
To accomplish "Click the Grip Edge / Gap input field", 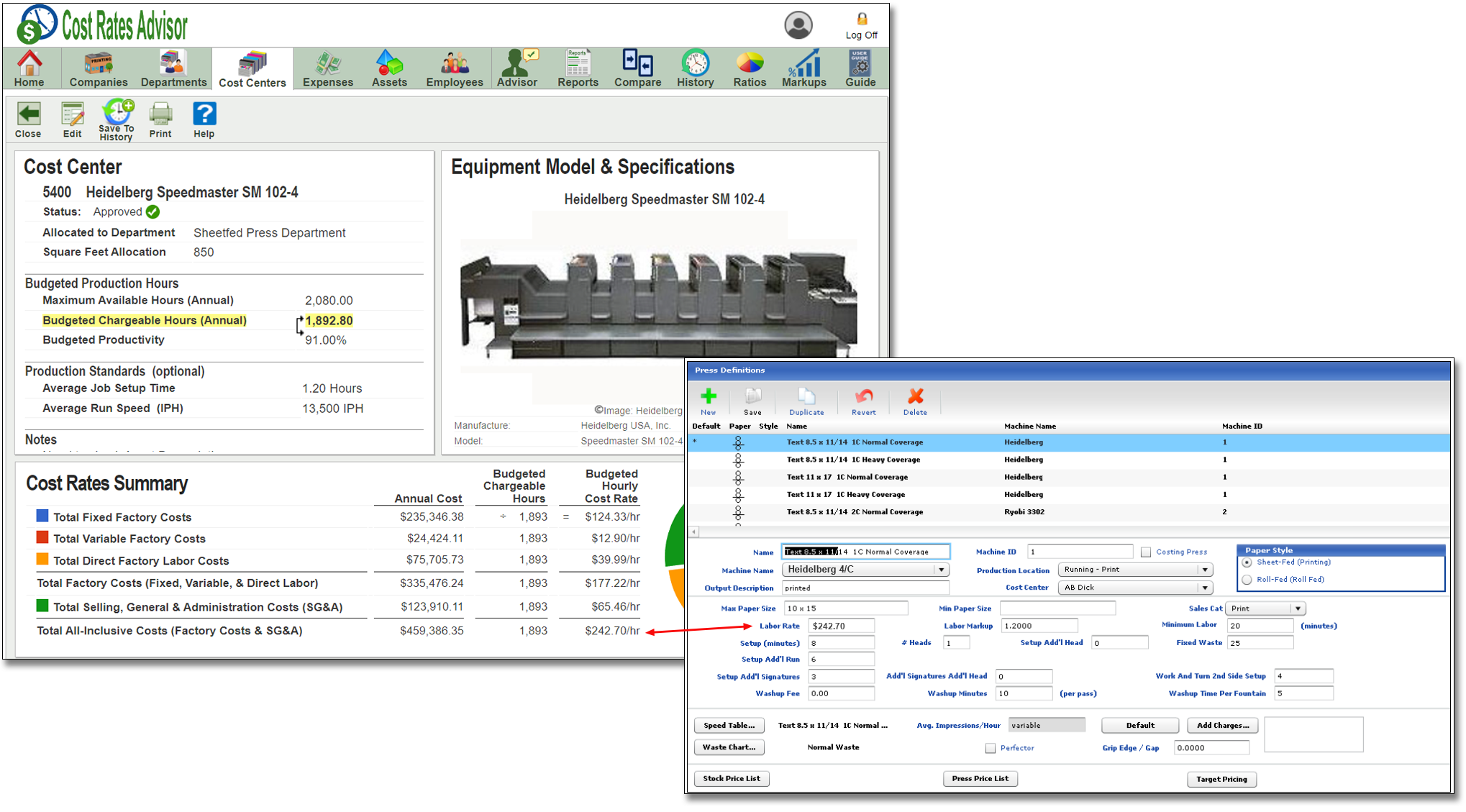I will point(1211,748).
